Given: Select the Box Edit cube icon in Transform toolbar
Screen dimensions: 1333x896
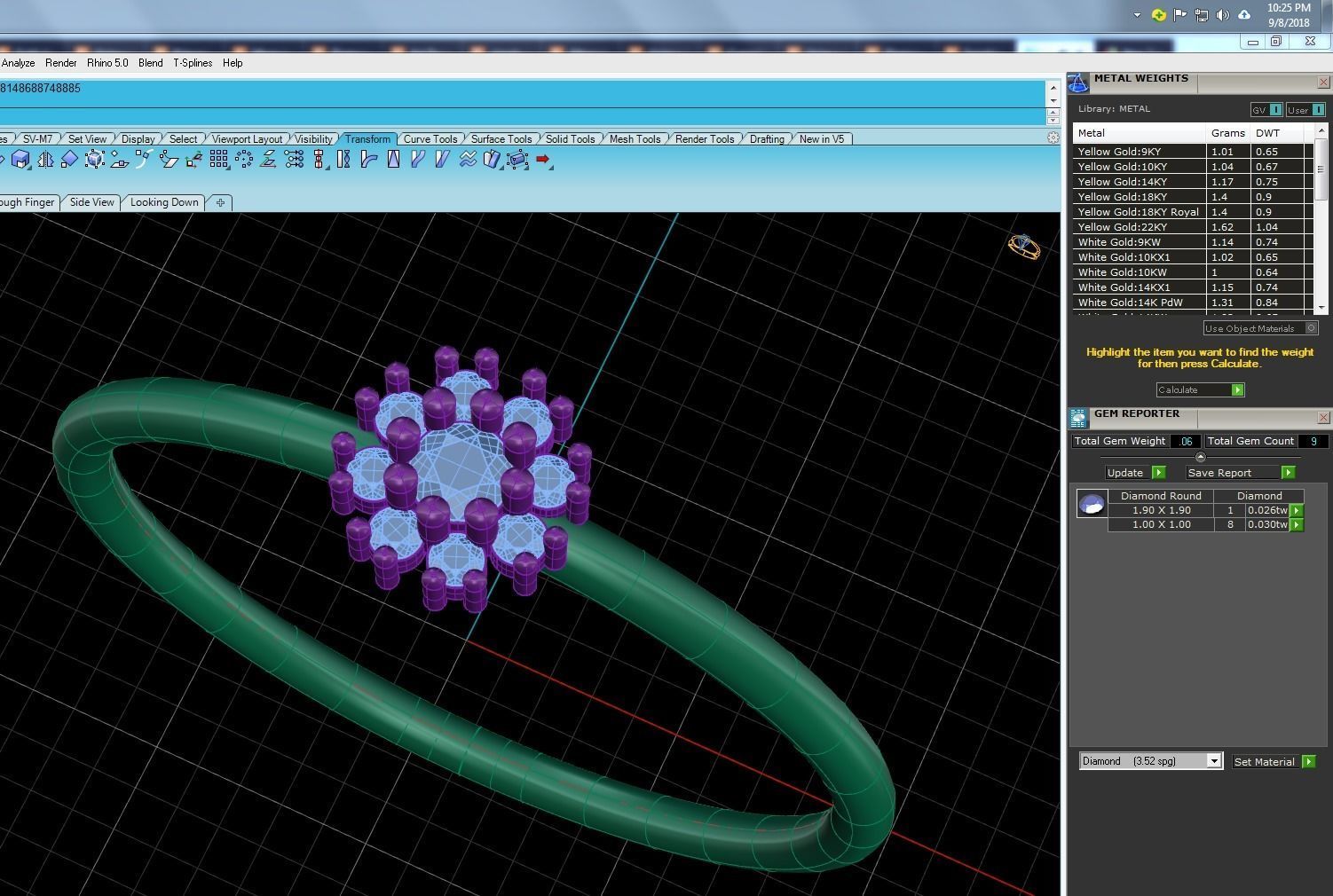Looking at the screenshot, I should pyautogui.click(x=20, y=160).
